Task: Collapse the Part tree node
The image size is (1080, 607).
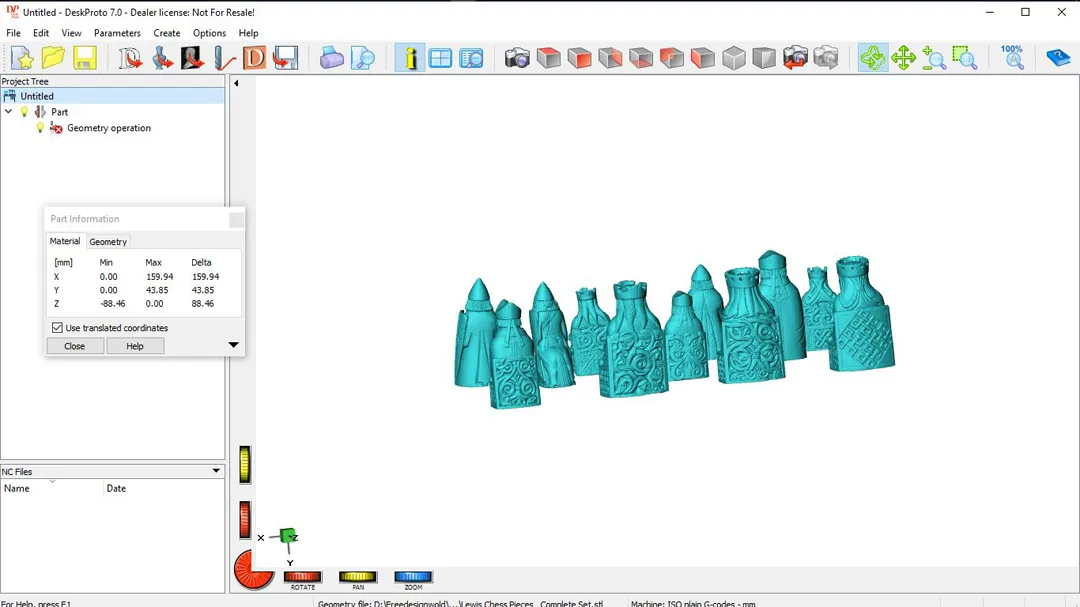Action: pos(8,112)
